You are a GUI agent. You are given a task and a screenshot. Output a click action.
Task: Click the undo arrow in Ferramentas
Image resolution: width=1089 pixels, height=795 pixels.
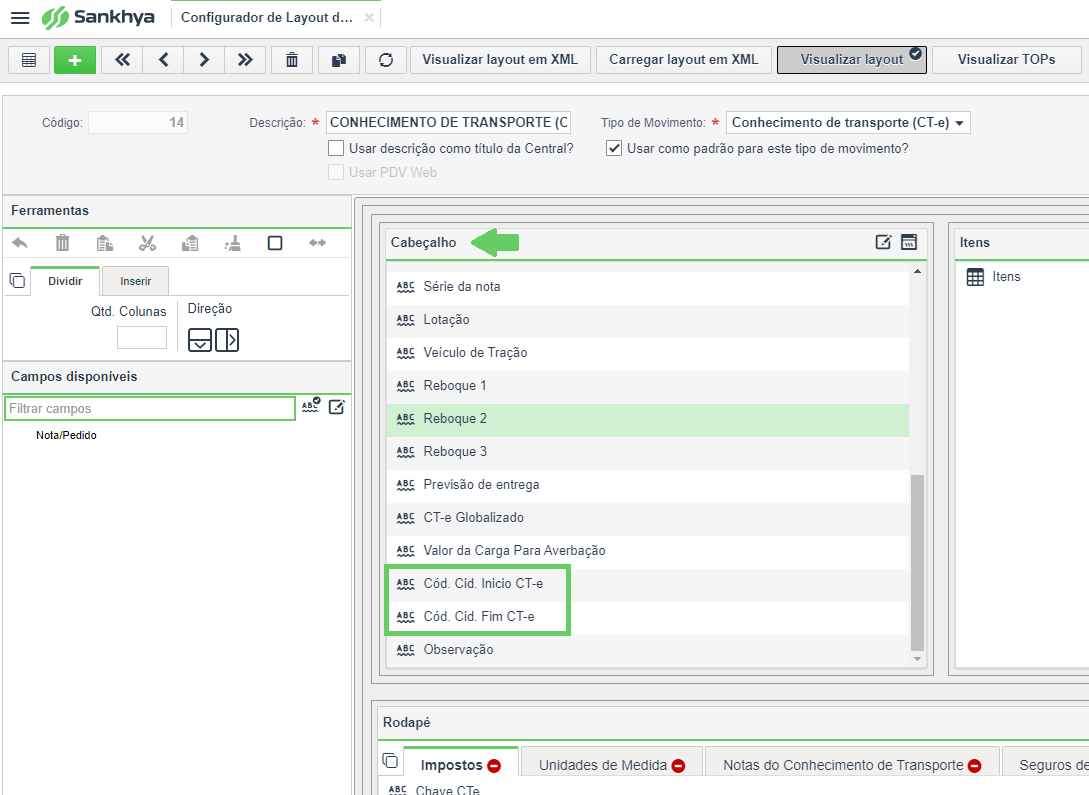pyautogui.click(x=20, y=243)
